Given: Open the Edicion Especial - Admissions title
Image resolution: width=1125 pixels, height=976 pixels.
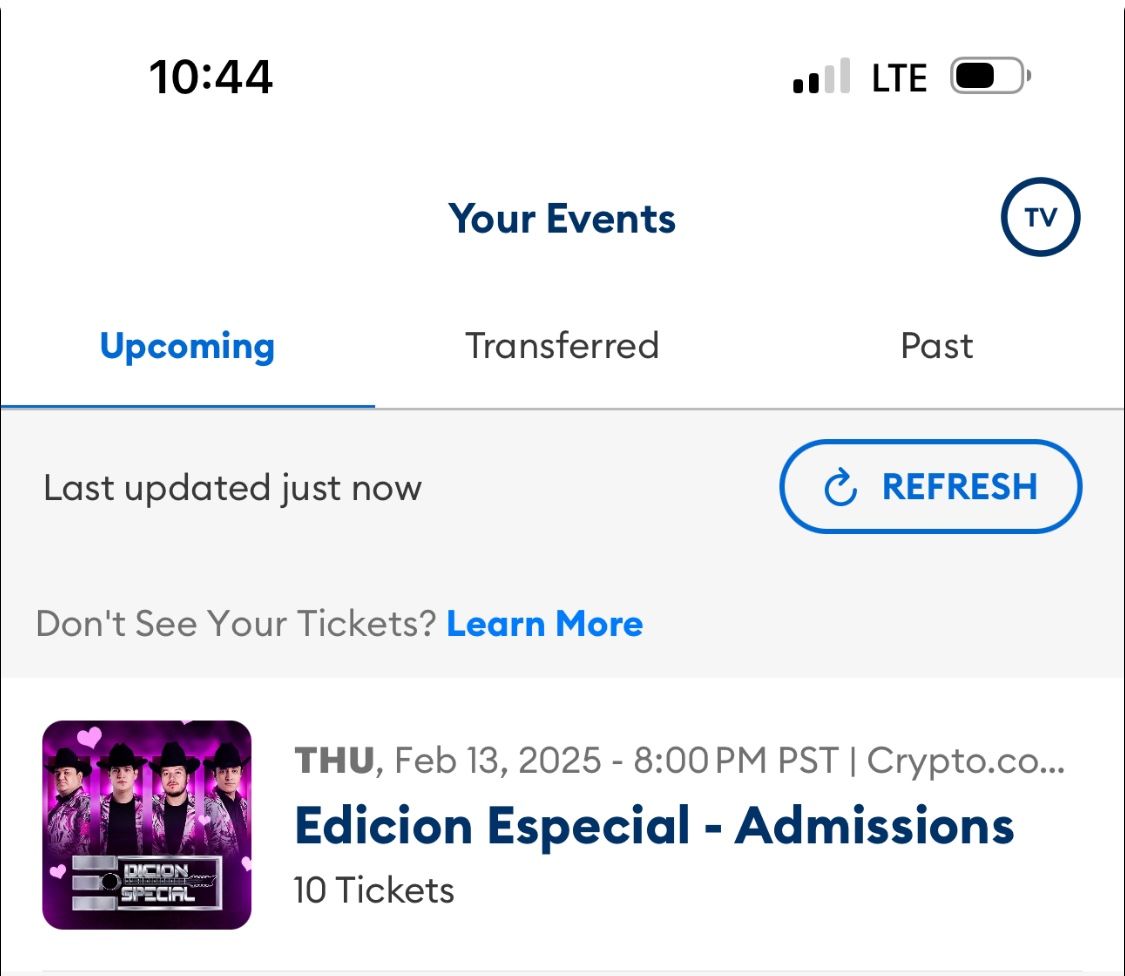Looking at the screenshot, I should coord(654,826).
